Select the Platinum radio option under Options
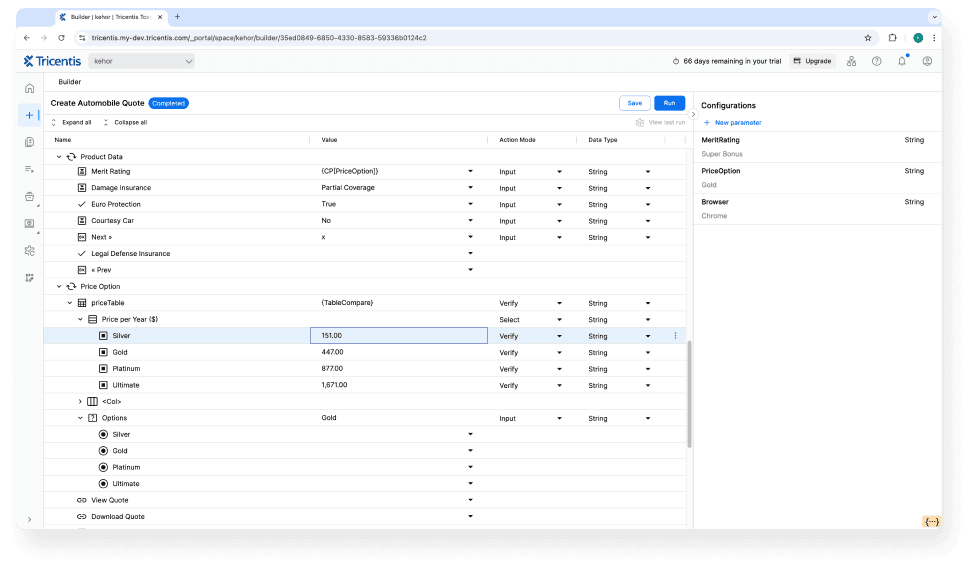The height and width of the screenshot is (570, 974). 103,468
